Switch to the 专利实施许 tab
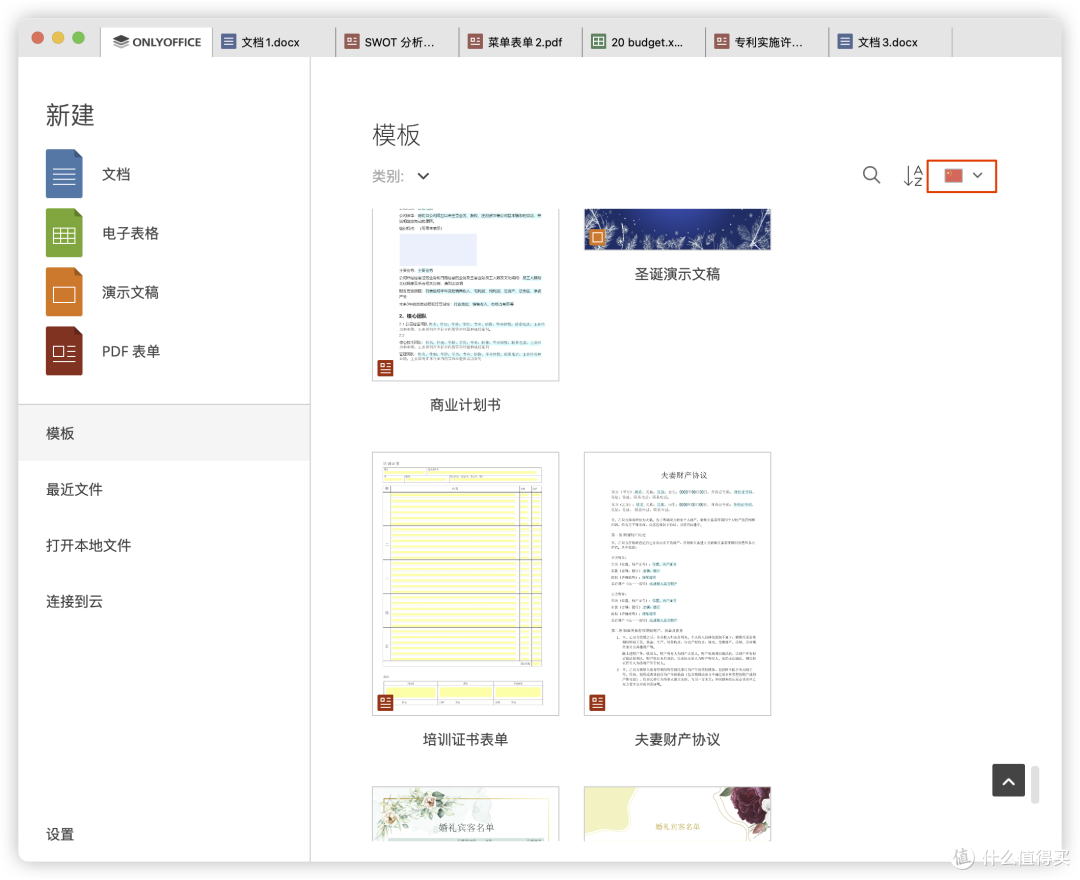 coord(767,42)
